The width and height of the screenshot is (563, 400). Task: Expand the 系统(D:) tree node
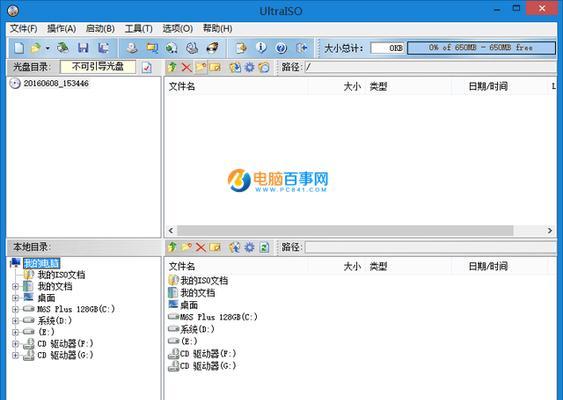(x=15, y=321)
